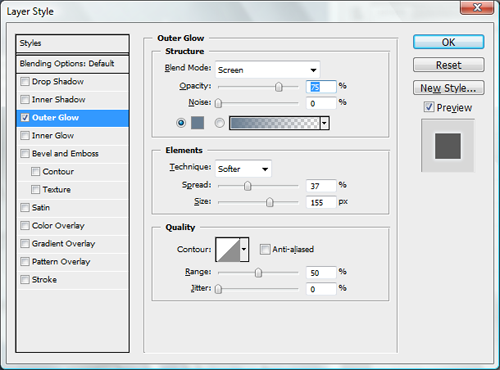This screenshot has width=500, height=370.
Task: Uncheck the Outer Glow checkbox
Action: [25, 117]
